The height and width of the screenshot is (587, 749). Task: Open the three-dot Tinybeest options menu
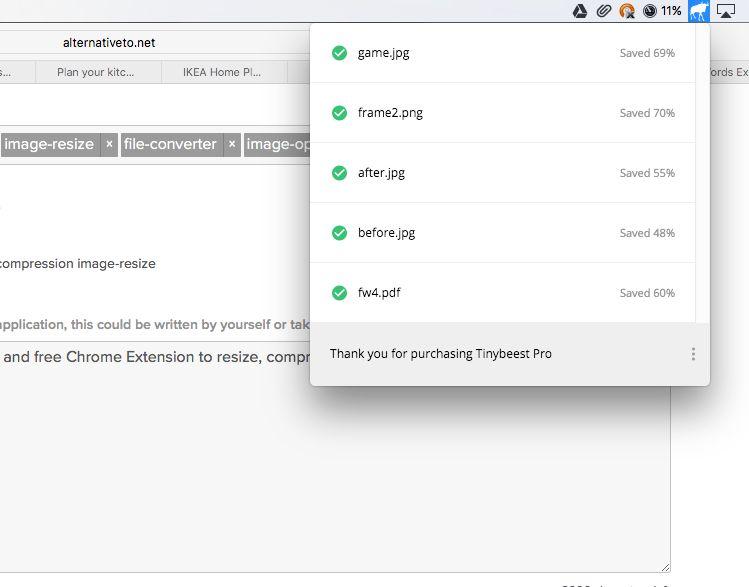tap(693, 354)
